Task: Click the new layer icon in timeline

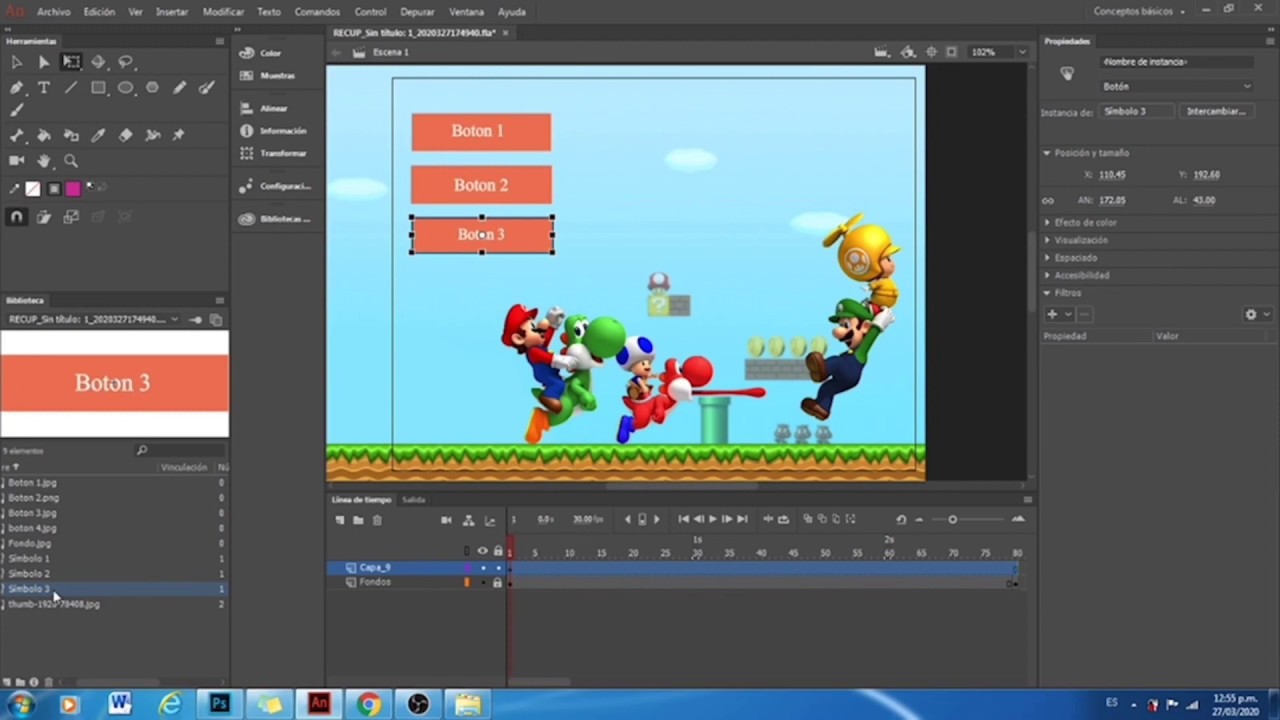Action: click(340, 520)
